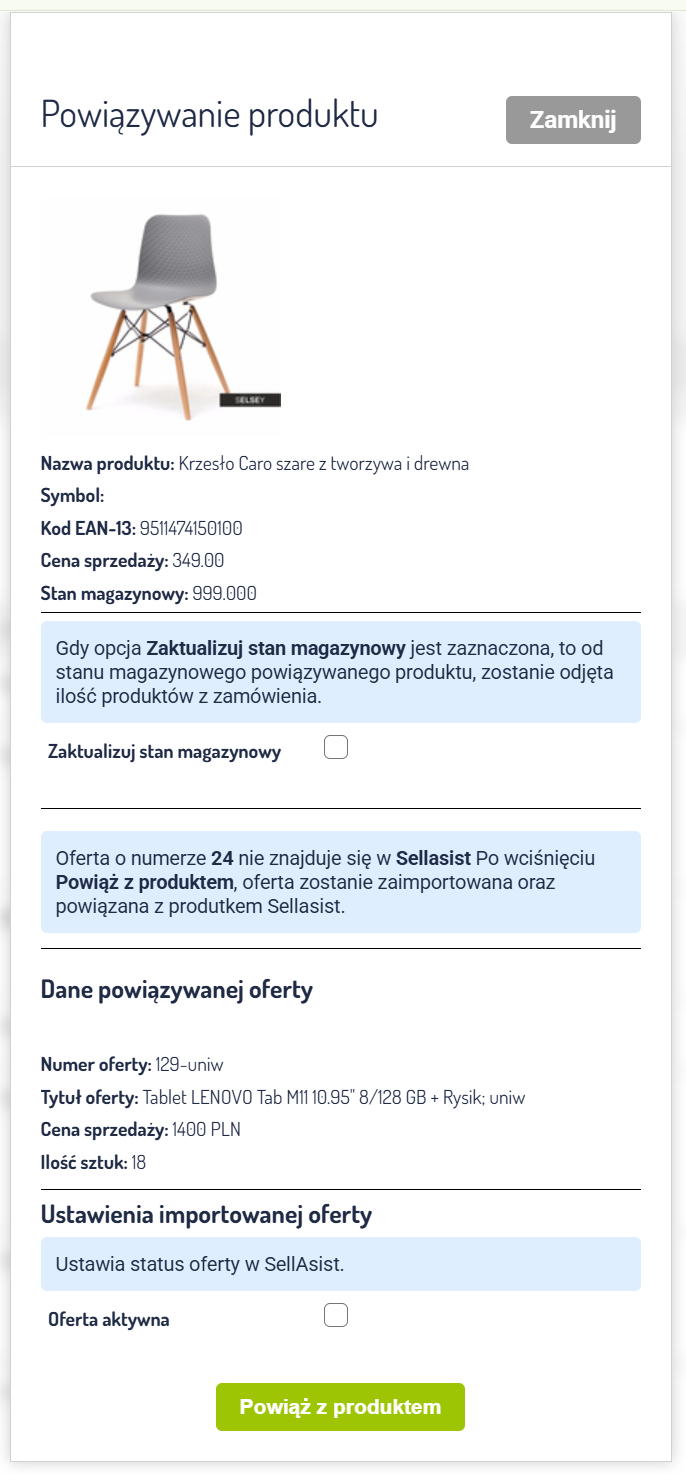The width and height of the screenshot is (686, 1474).
Task: Click the offer price 1400 PLN
Action: coord(206,1130)
